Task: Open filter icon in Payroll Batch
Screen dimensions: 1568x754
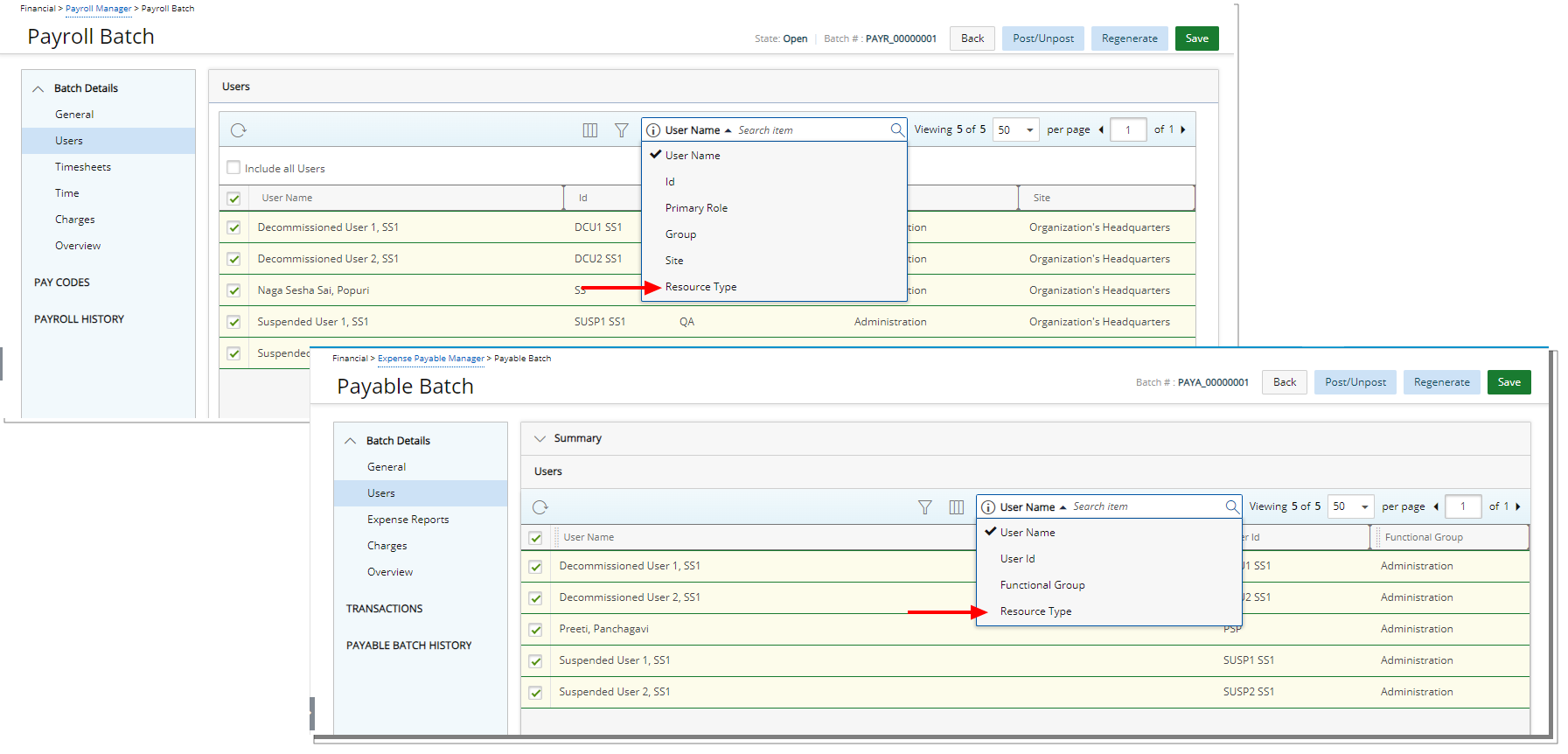Action: pos(622,130)
